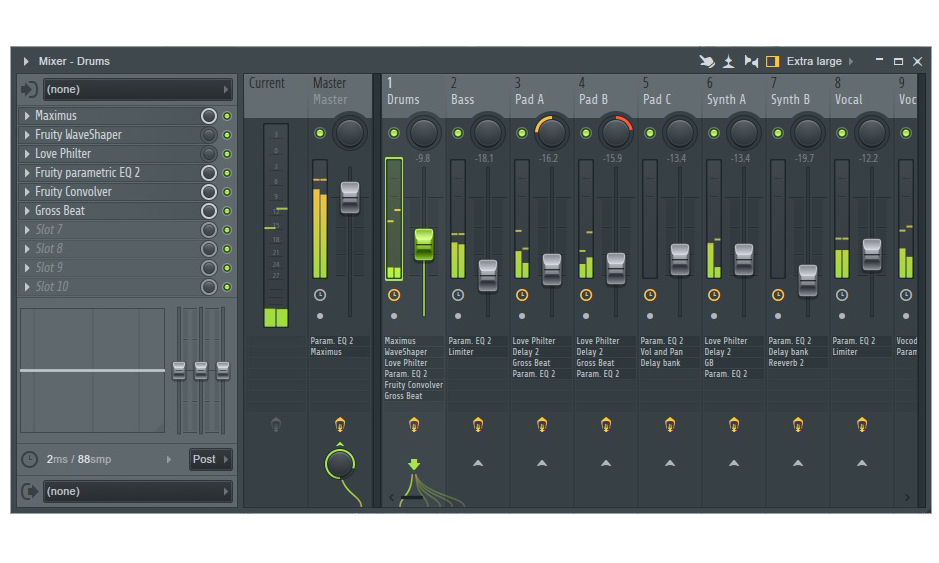
Task: Expand the Slot 7 arrow
Action: tap(27, 229)
